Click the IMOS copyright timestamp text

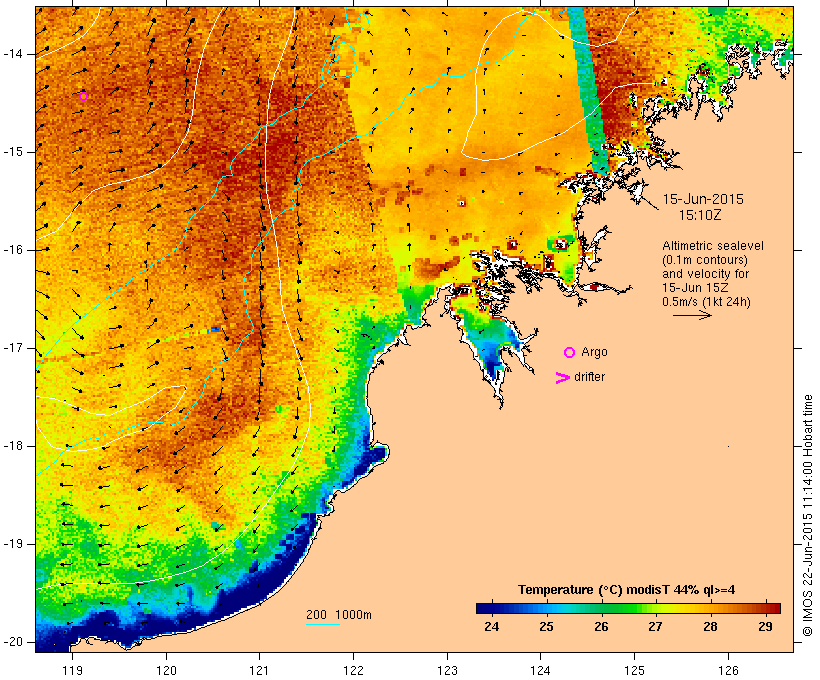[807, 515]
